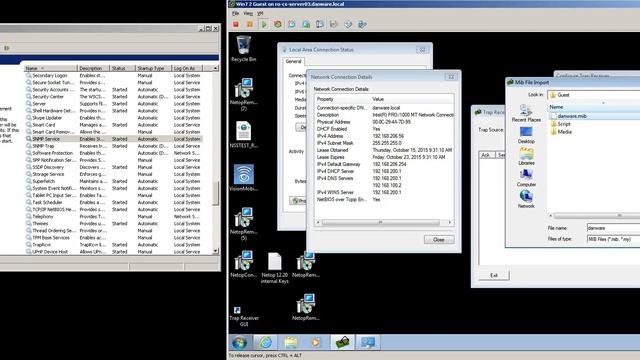Select the NetopCon desktop icon

pyautogui.click(x=244, y=264)
